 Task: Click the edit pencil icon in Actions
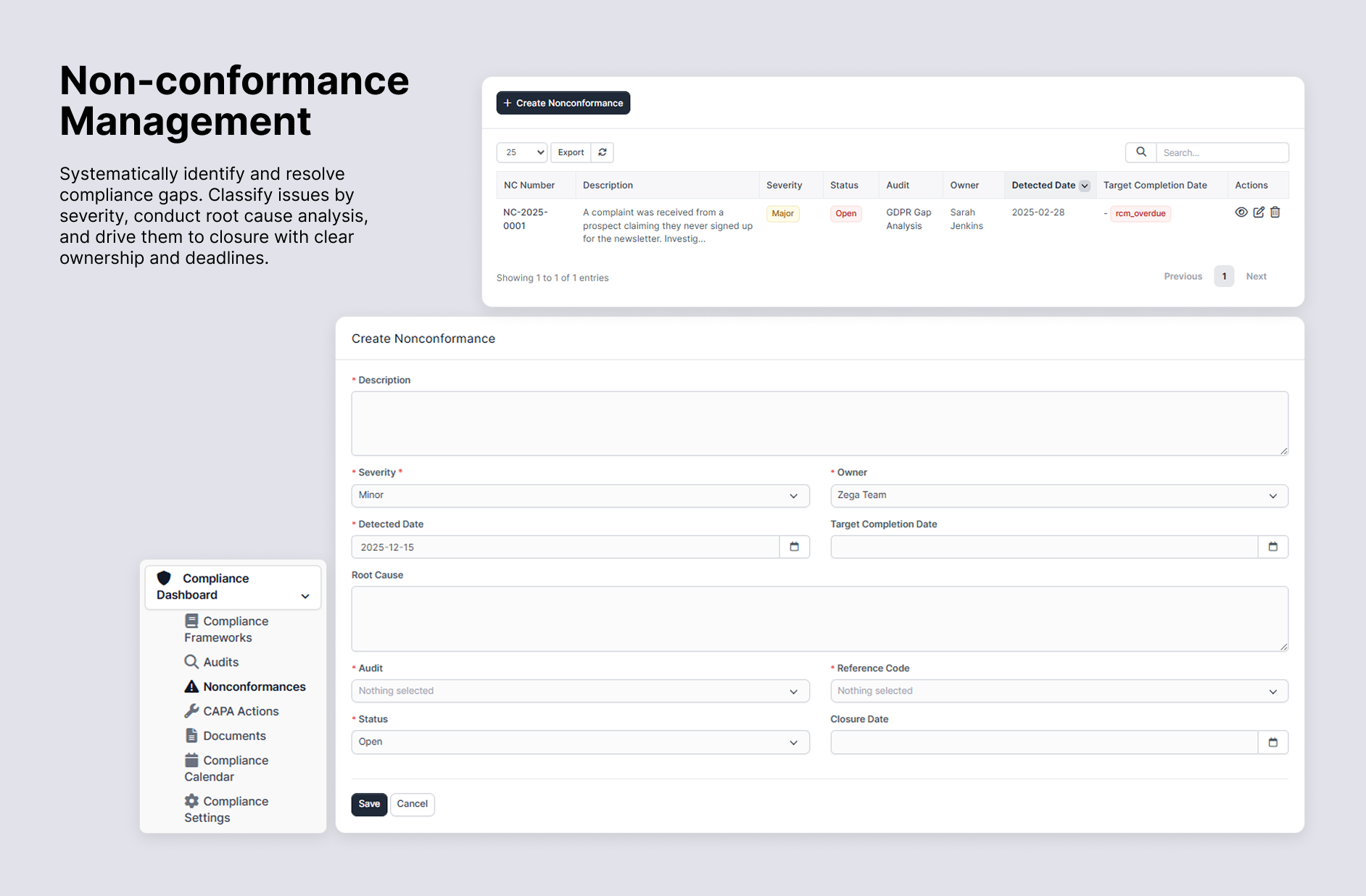[1259, 212]
